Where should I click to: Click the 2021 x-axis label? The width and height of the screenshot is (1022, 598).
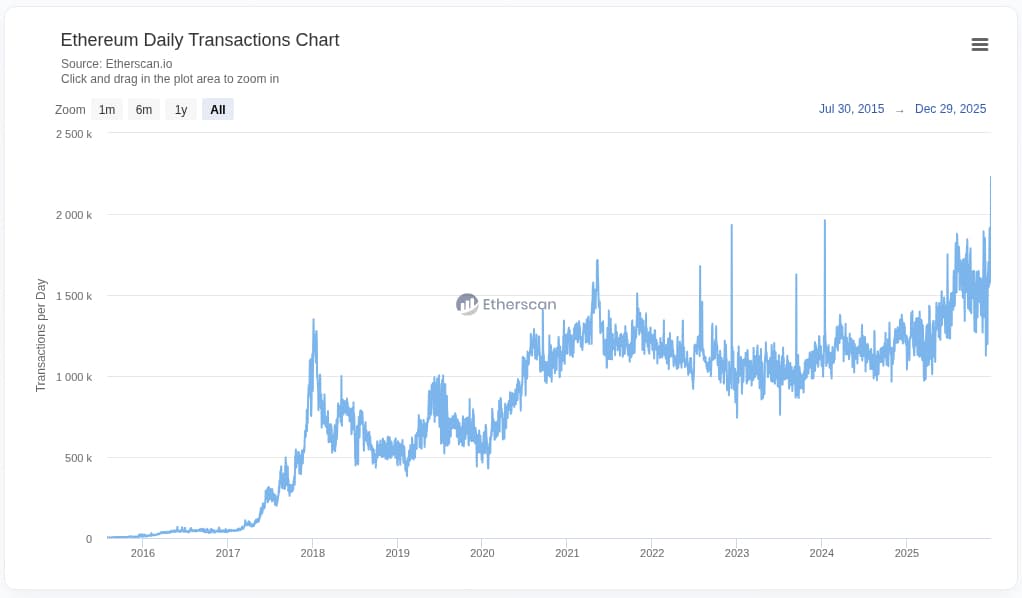tap(567, 553)
